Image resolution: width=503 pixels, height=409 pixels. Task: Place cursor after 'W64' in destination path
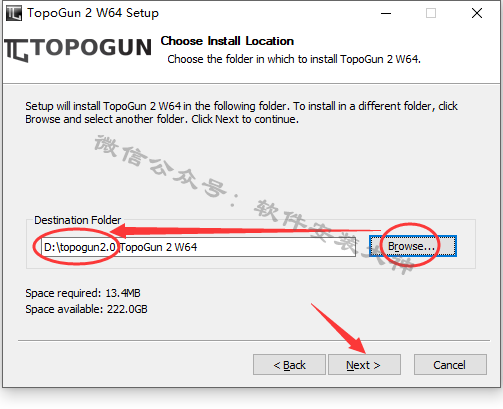(198, 247)
